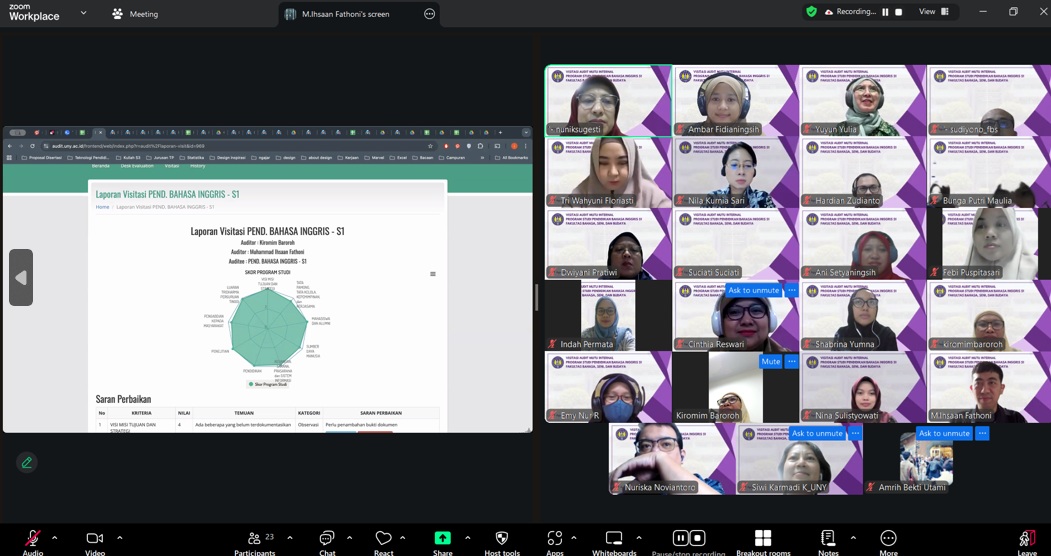This screenshot has width=1051, height=556.
Task: Open the View layout menu
Action: click(934, 11)
